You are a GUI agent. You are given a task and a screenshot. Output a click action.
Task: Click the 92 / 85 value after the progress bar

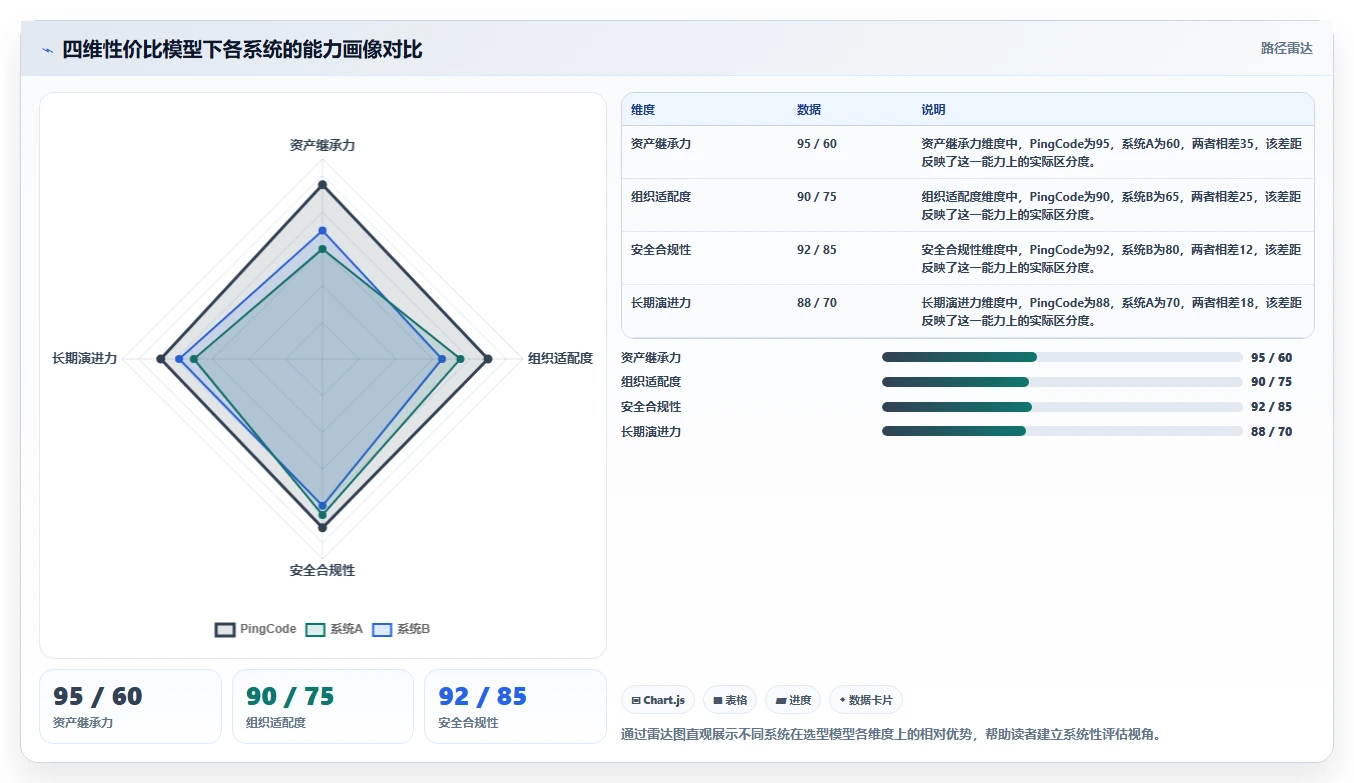pyautogui.click(x=1271, y=407)
